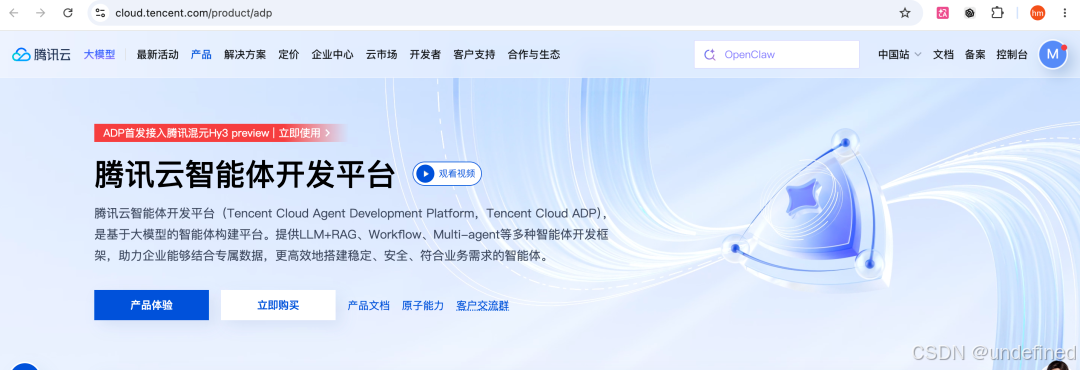This screenshot has height=370, width=1080.
Task: Reload the page with the refresh icon
Action: pos(68,12)
